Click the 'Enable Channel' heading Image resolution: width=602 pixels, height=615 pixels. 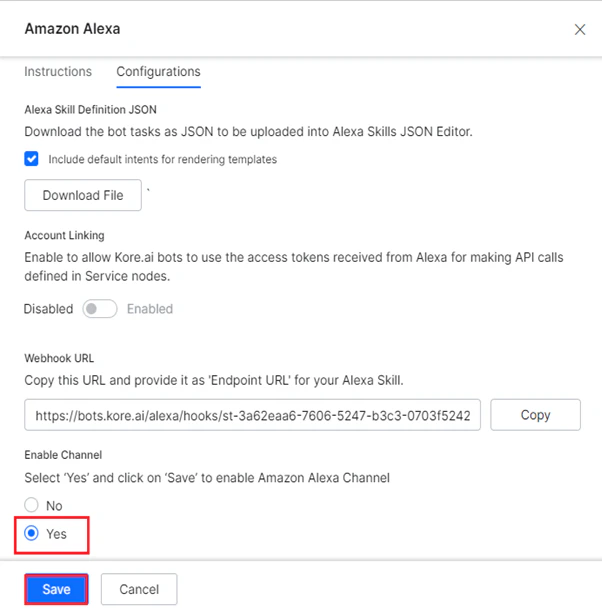(x=63, y=455)
